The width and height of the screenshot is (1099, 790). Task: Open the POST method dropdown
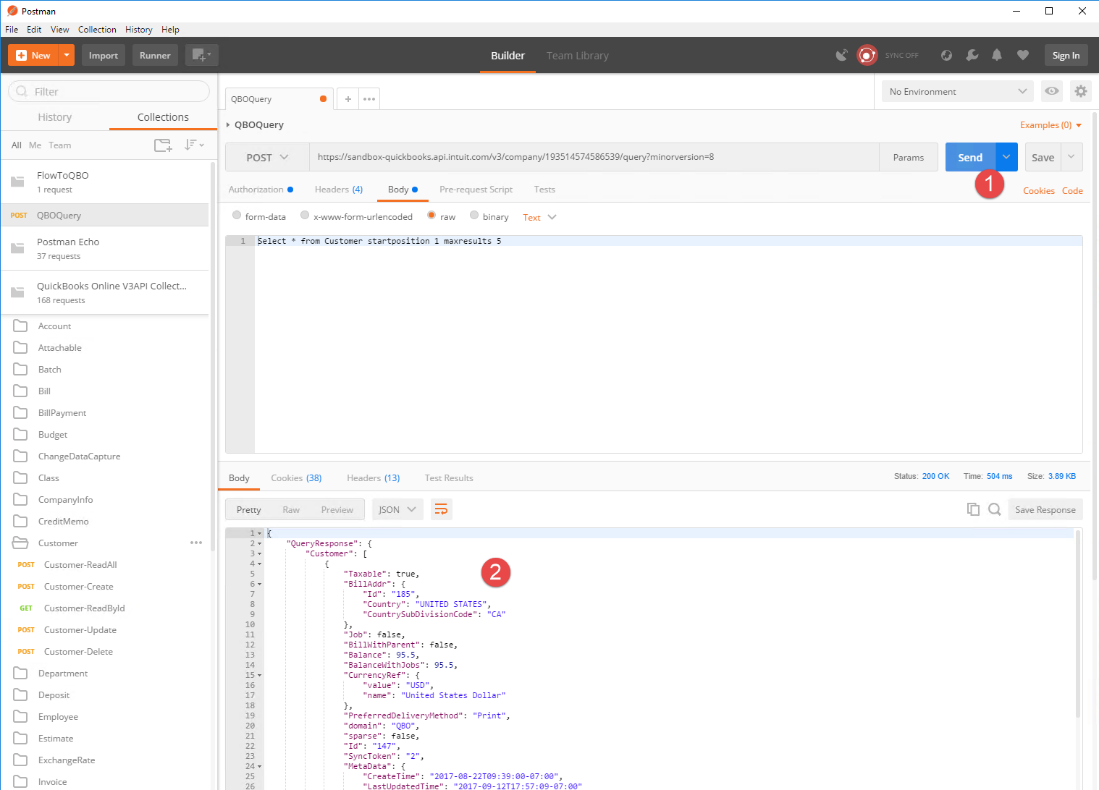pos(267,158)
